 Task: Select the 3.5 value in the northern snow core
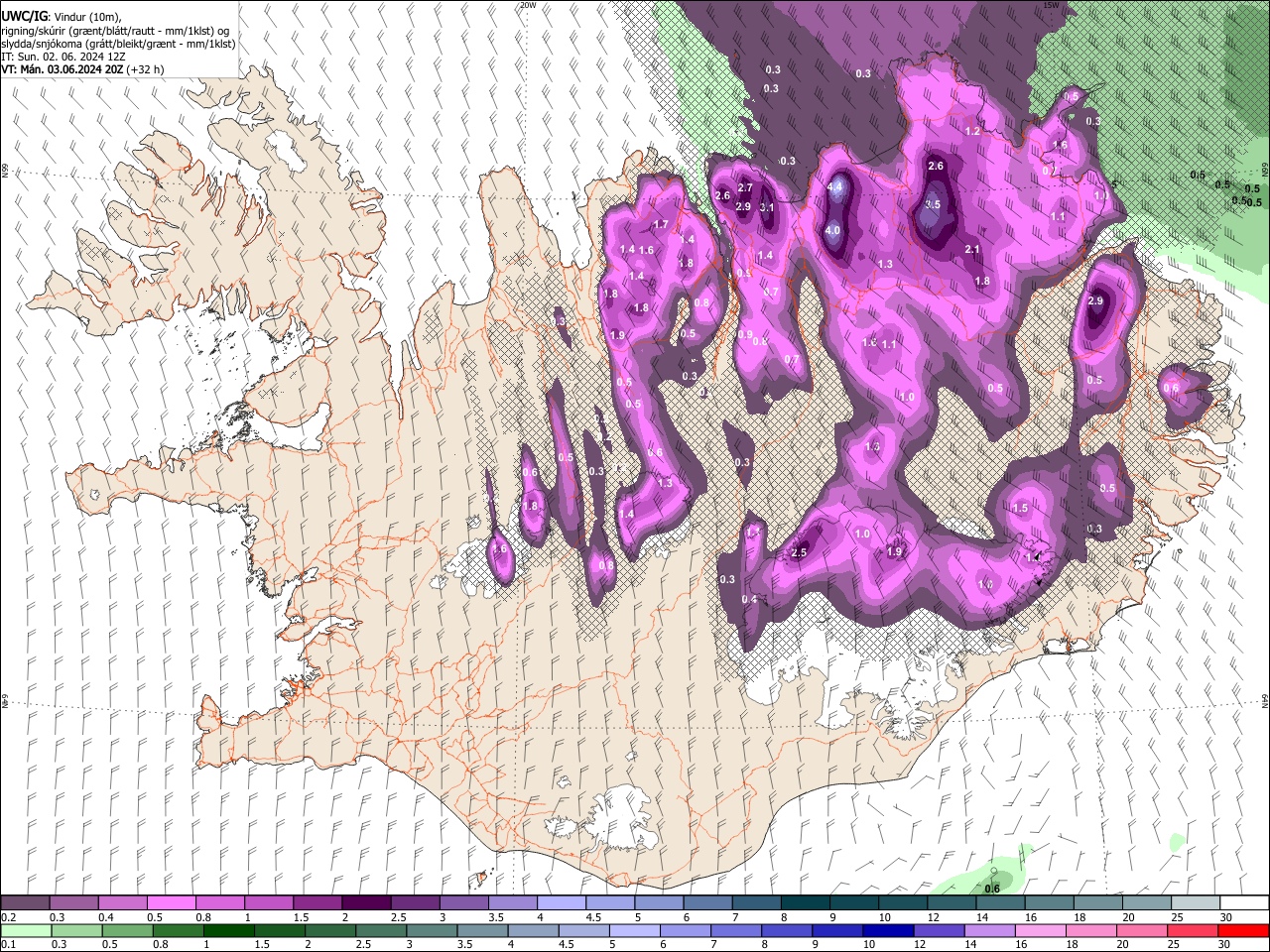[932, 204]
